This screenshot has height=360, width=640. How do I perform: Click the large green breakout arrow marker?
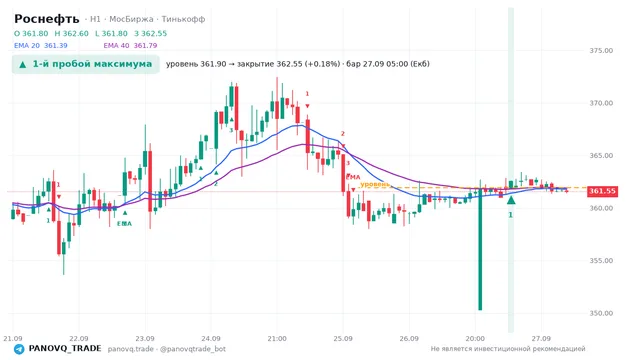[x=511, y=200]
